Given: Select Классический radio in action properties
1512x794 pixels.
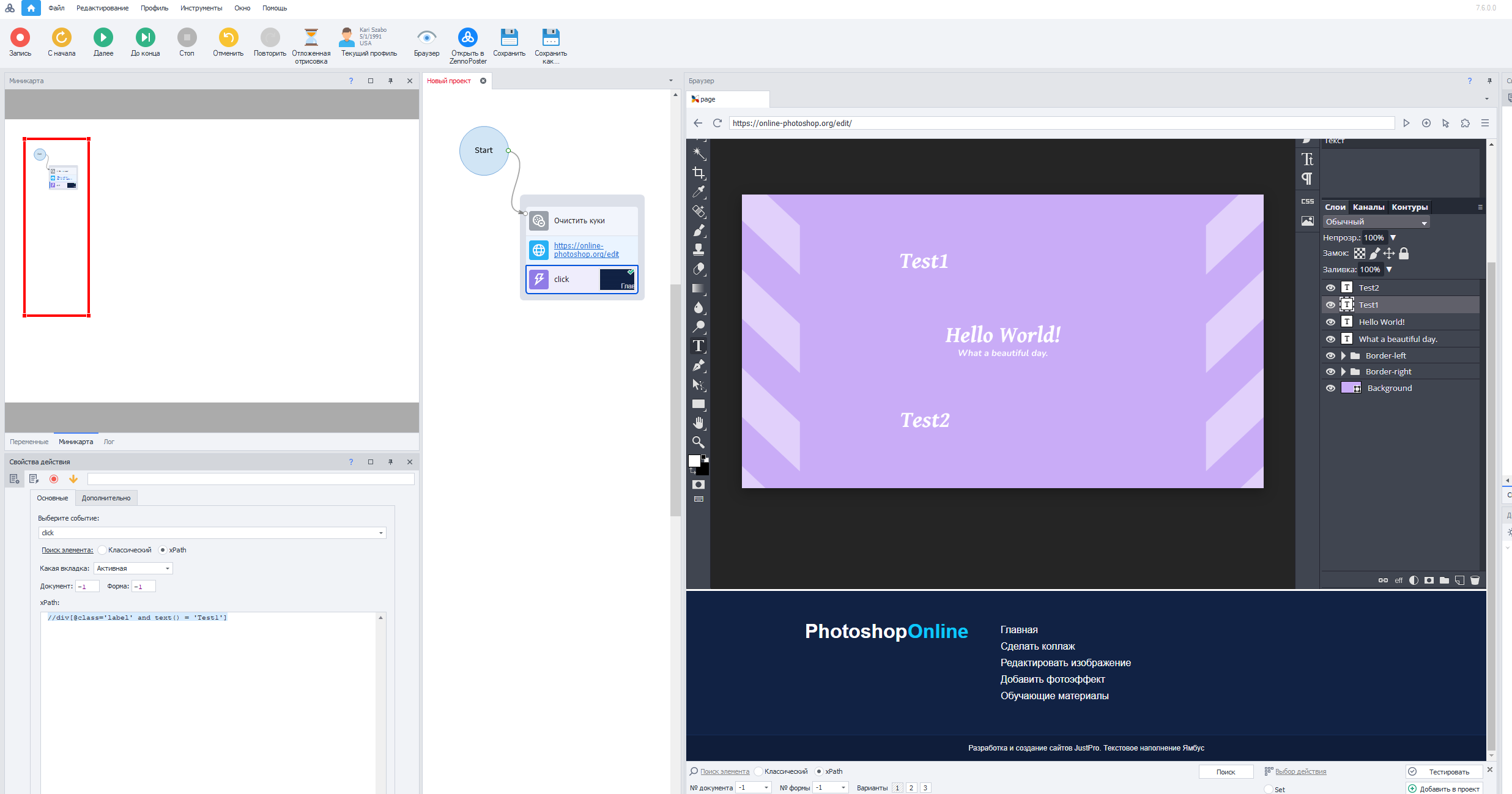Looking at the screenshot, I should [x=103, y=550].
